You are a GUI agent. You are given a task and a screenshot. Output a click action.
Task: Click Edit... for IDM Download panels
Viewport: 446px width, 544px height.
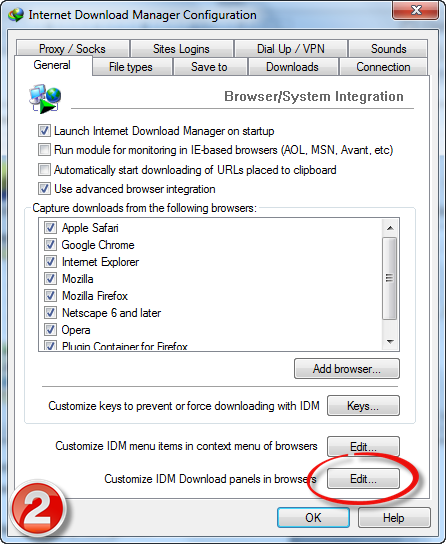(x=363, y=479)
